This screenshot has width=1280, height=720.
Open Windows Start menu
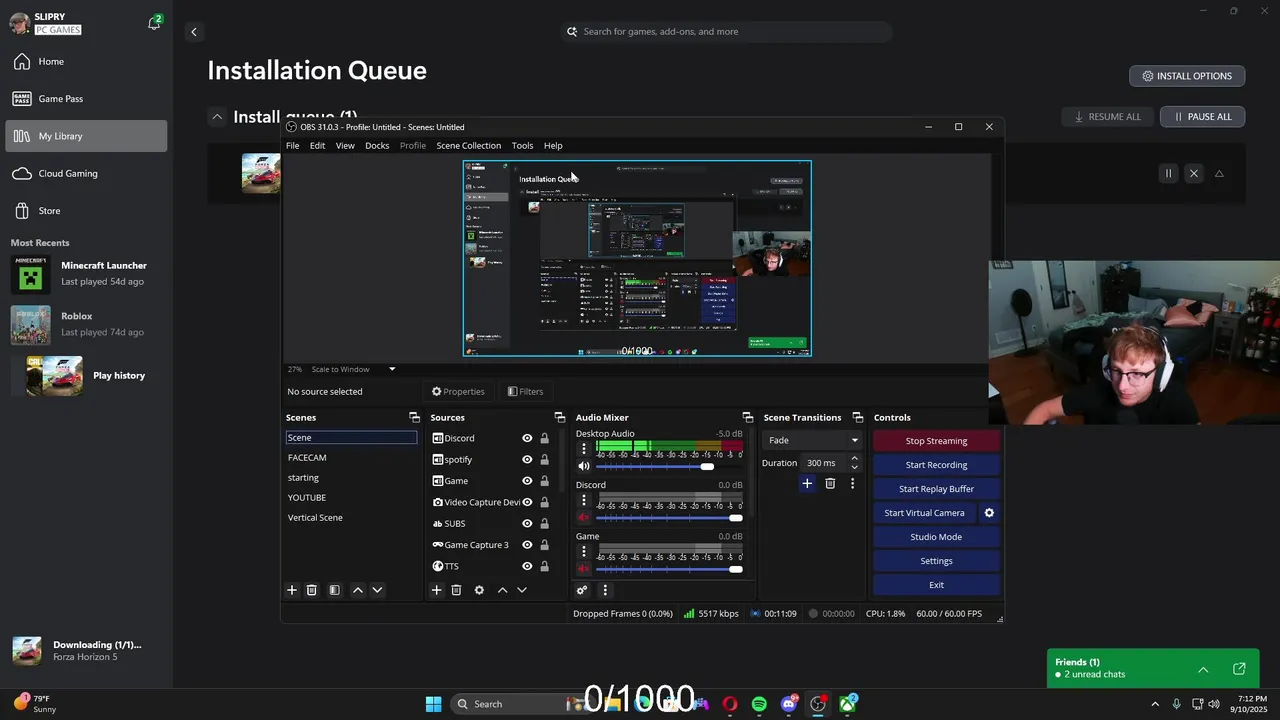click(x=433, y=704)
